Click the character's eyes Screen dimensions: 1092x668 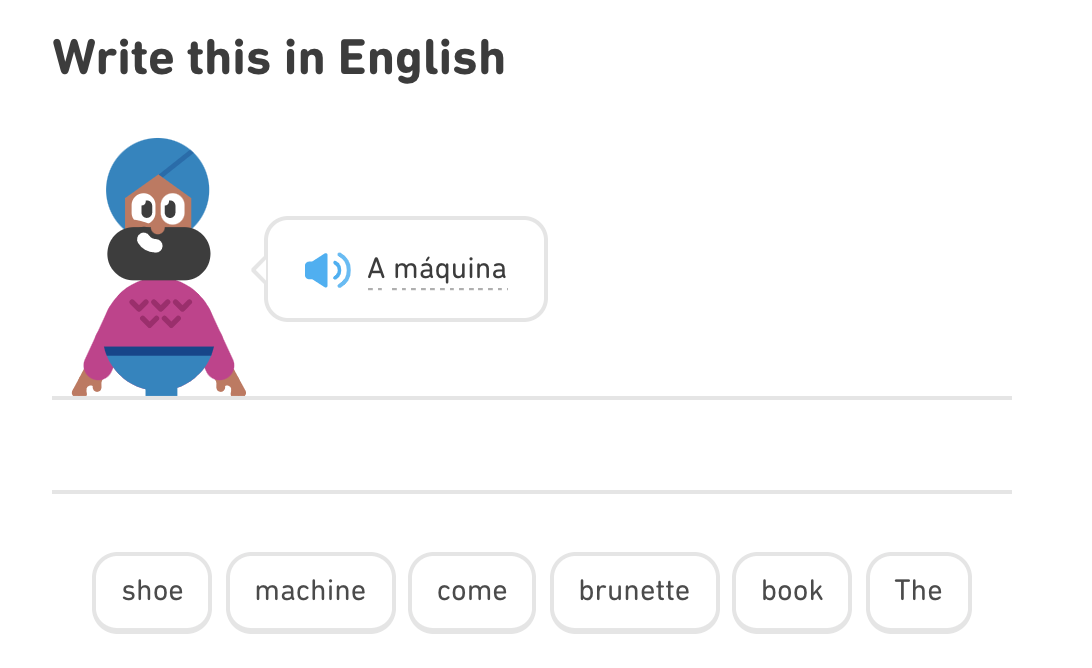coord(158,208)
